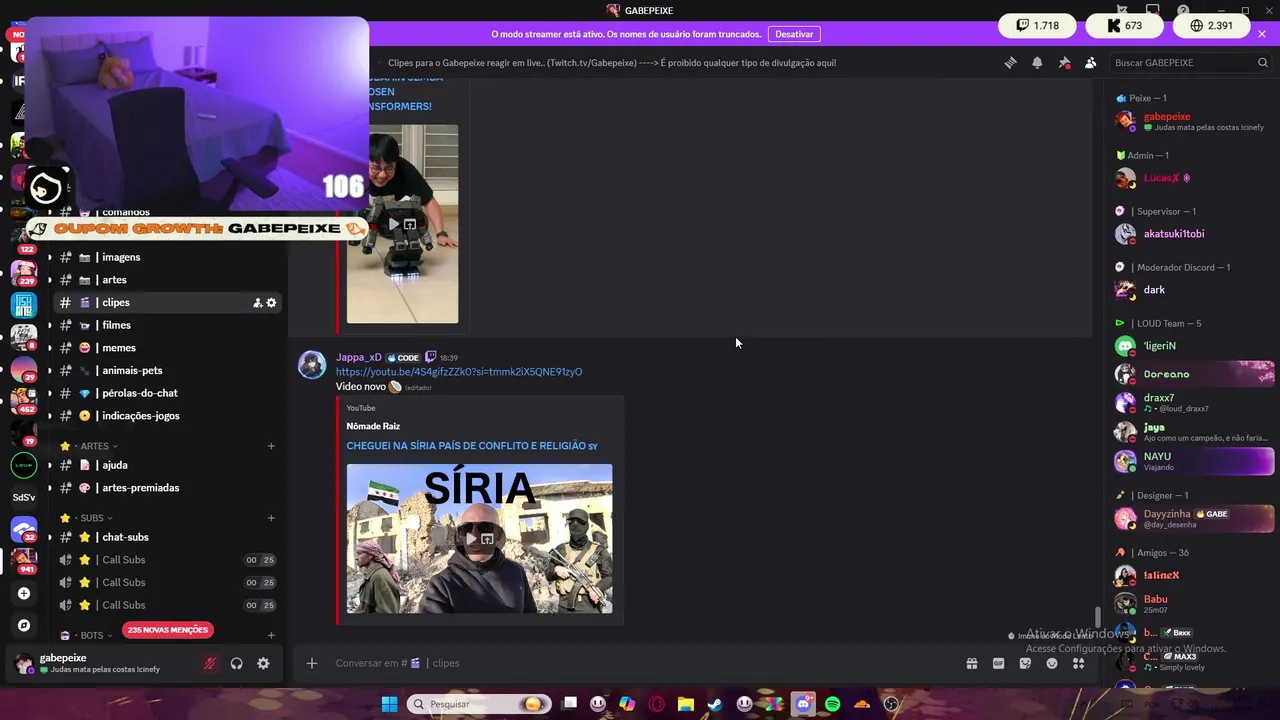
Task: Open the invite icon on clipes channel
Action: pyautogui.click(x=257, y=302)
